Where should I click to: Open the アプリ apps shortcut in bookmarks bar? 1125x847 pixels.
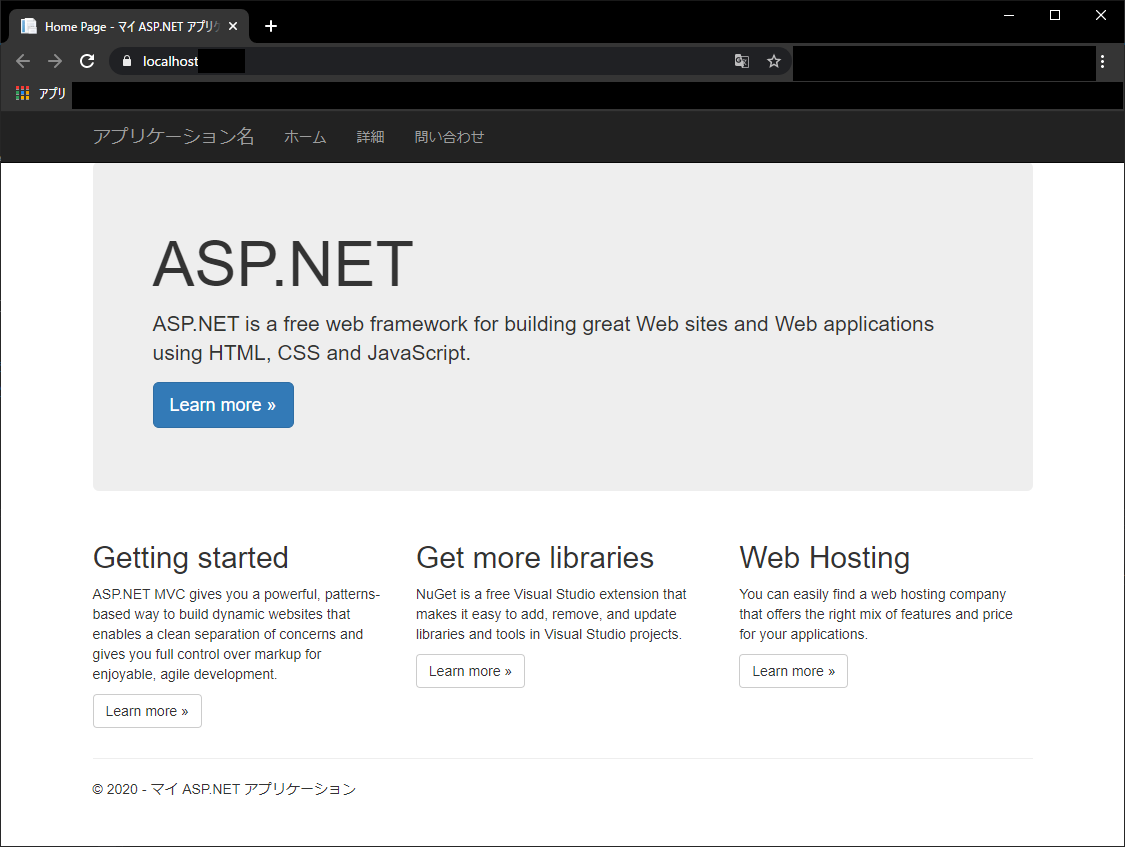tap(40, 93)
